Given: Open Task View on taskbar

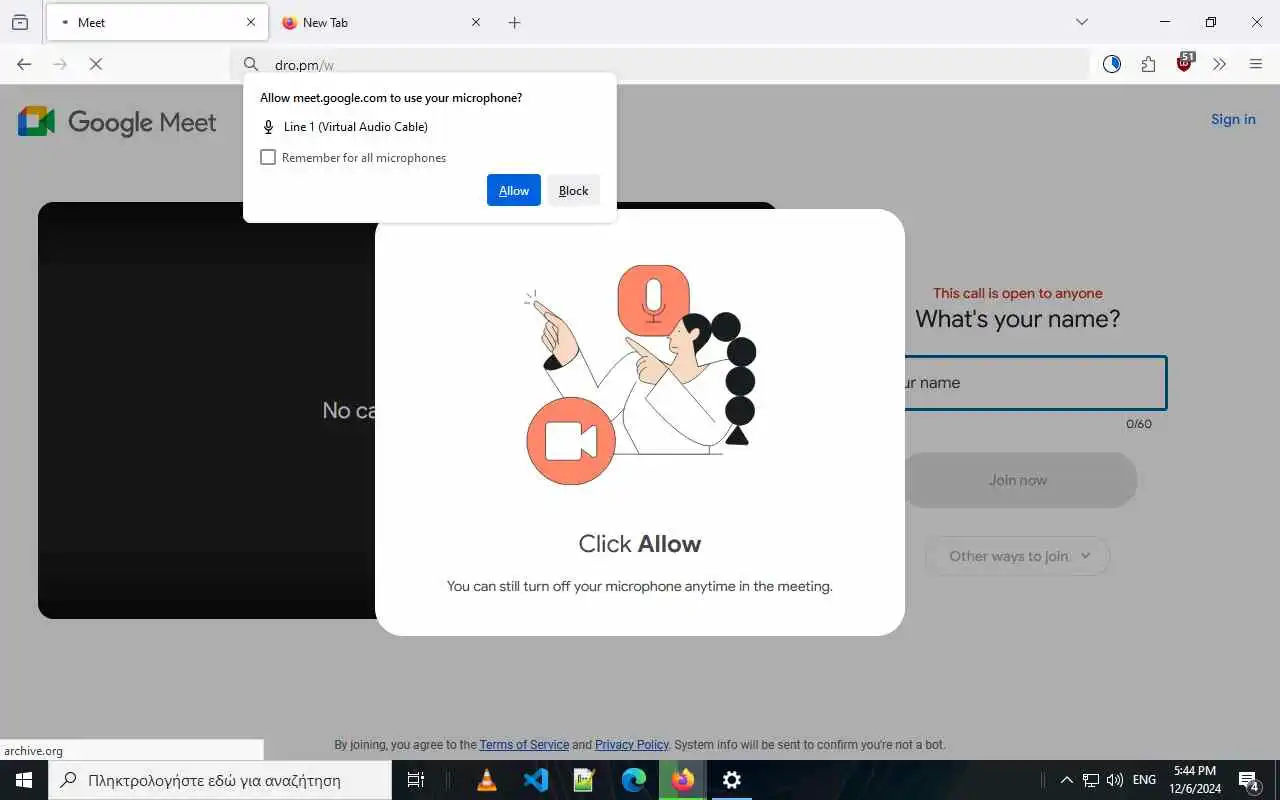Looking at the screenshot, I should 416,780.
